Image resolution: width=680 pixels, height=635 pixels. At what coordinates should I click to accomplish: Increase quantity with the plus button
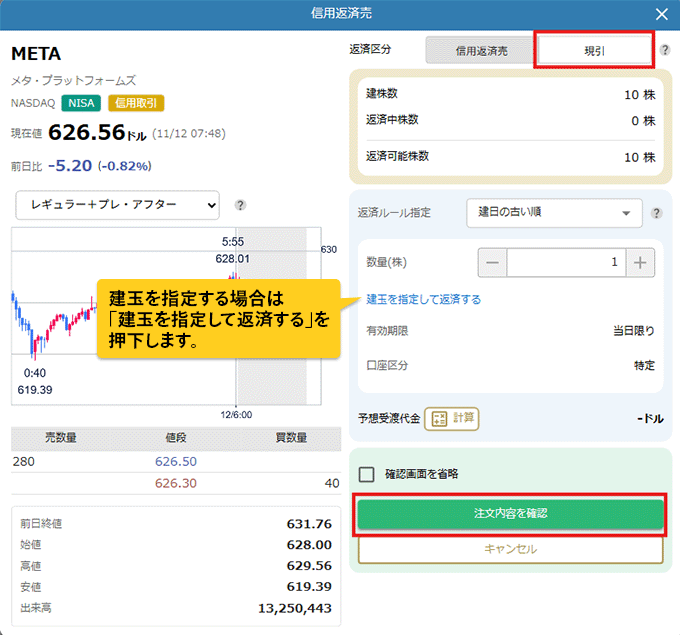coord(640,263)
